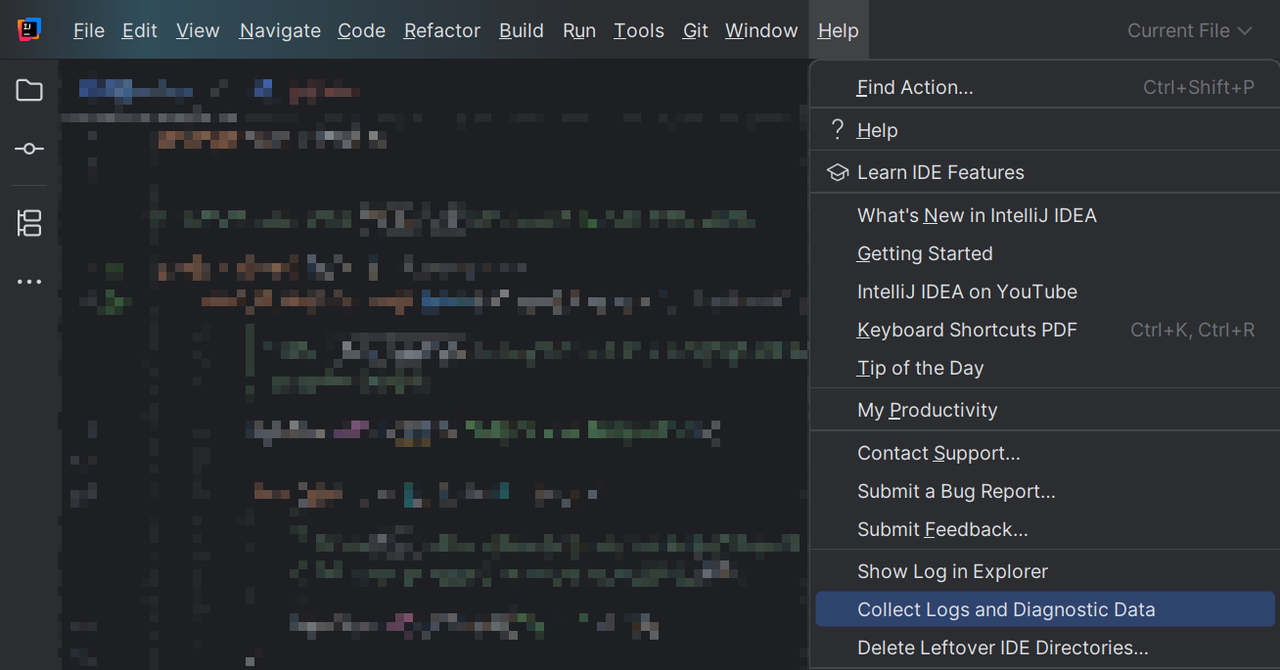Open the Git menu
This screenshot has width=1280, height=670.
point(696,30)
